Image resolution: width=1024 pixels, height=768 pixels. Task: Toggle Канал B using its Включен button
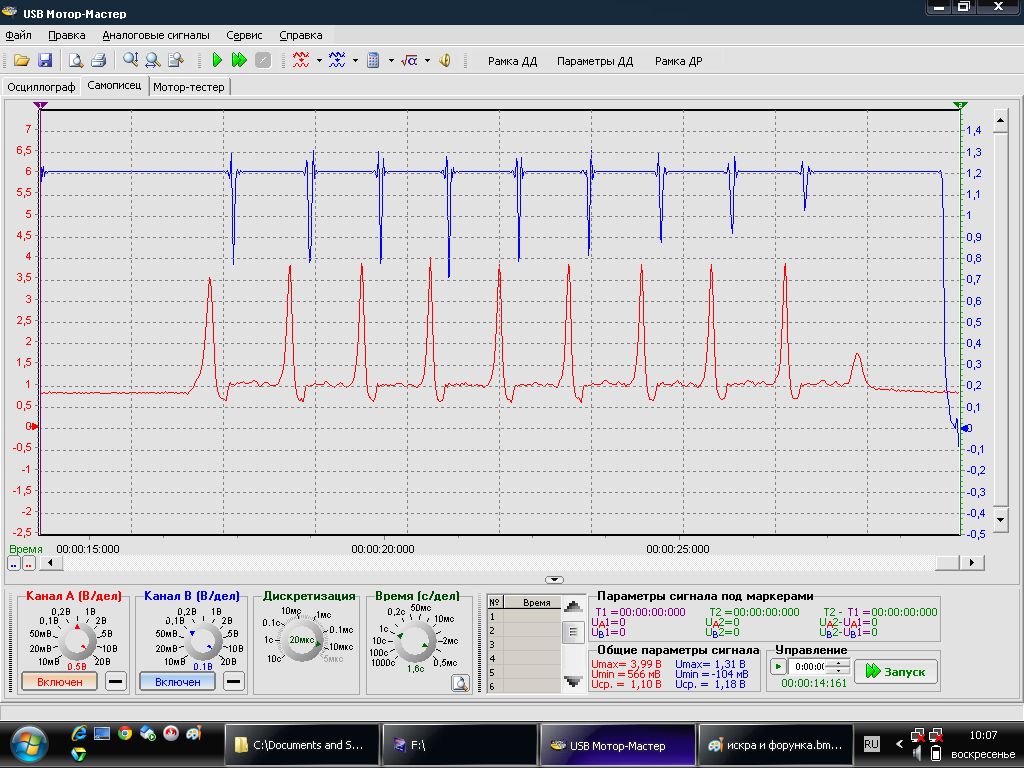point(178,682)
